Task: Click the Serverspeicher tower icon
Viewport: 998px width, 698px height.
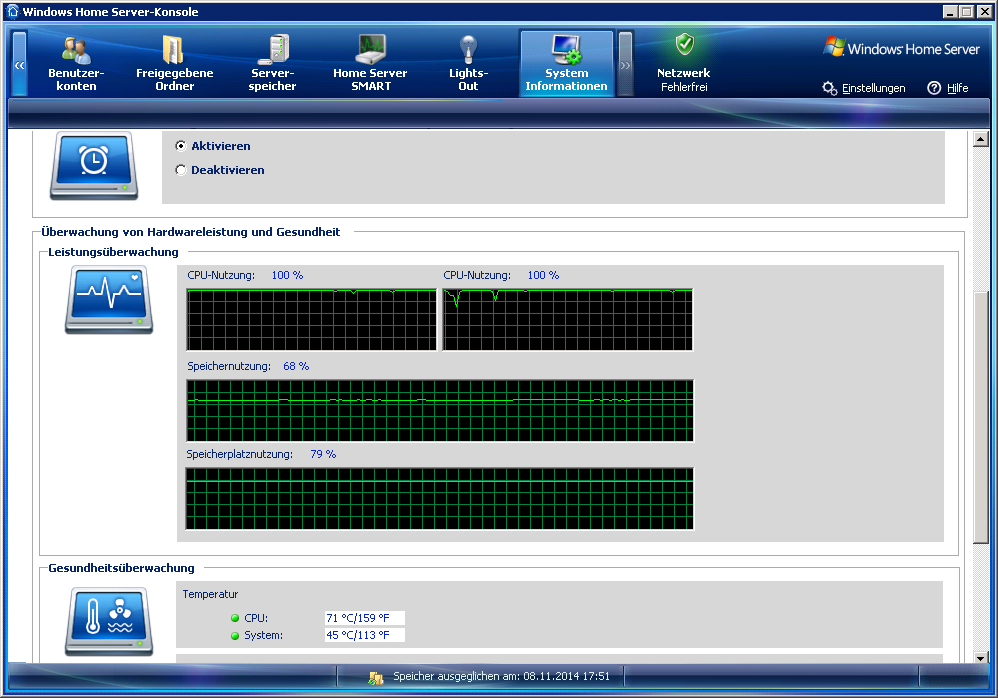Action: click(x=276, y=49)
